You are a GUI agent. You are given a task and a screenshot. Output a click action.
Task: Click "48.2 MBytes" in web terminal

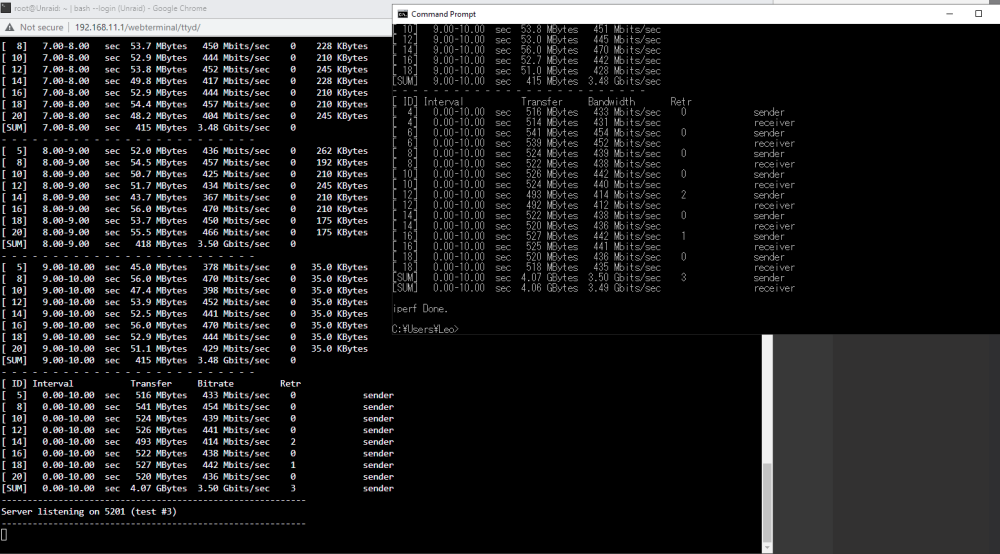coord(159,116)
